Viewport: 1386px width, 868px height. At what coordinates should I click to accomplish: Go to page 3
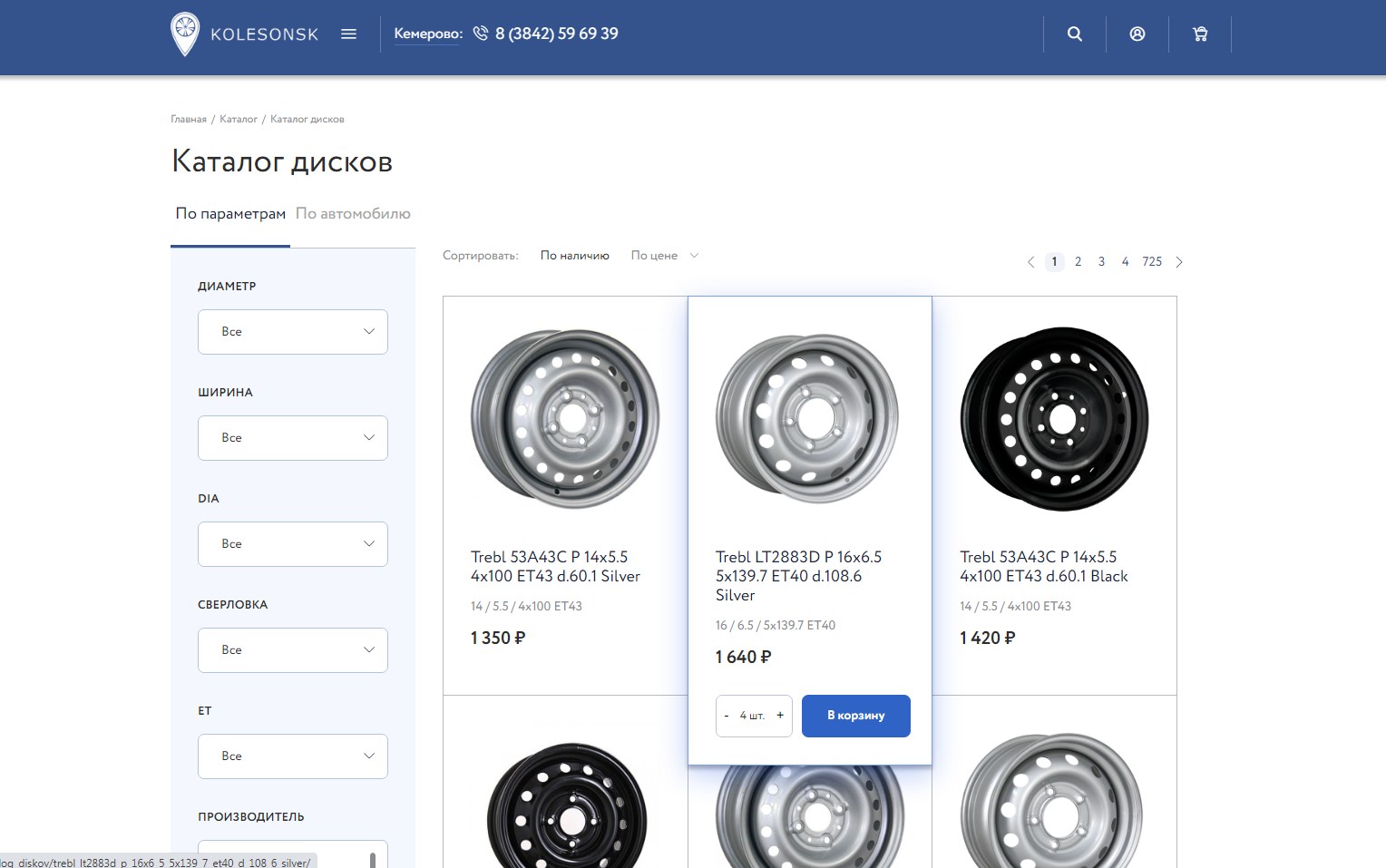point(1101,262)
